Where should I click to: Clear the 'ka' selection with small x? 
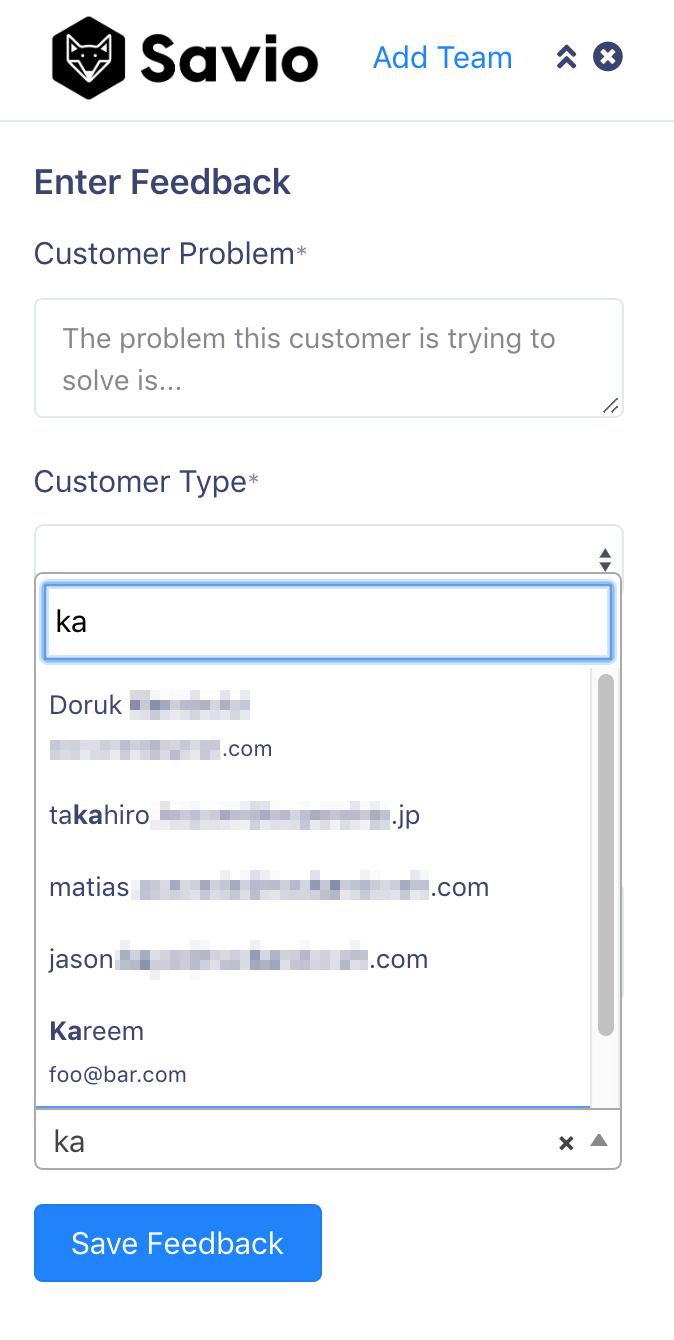pos(566,1143)
